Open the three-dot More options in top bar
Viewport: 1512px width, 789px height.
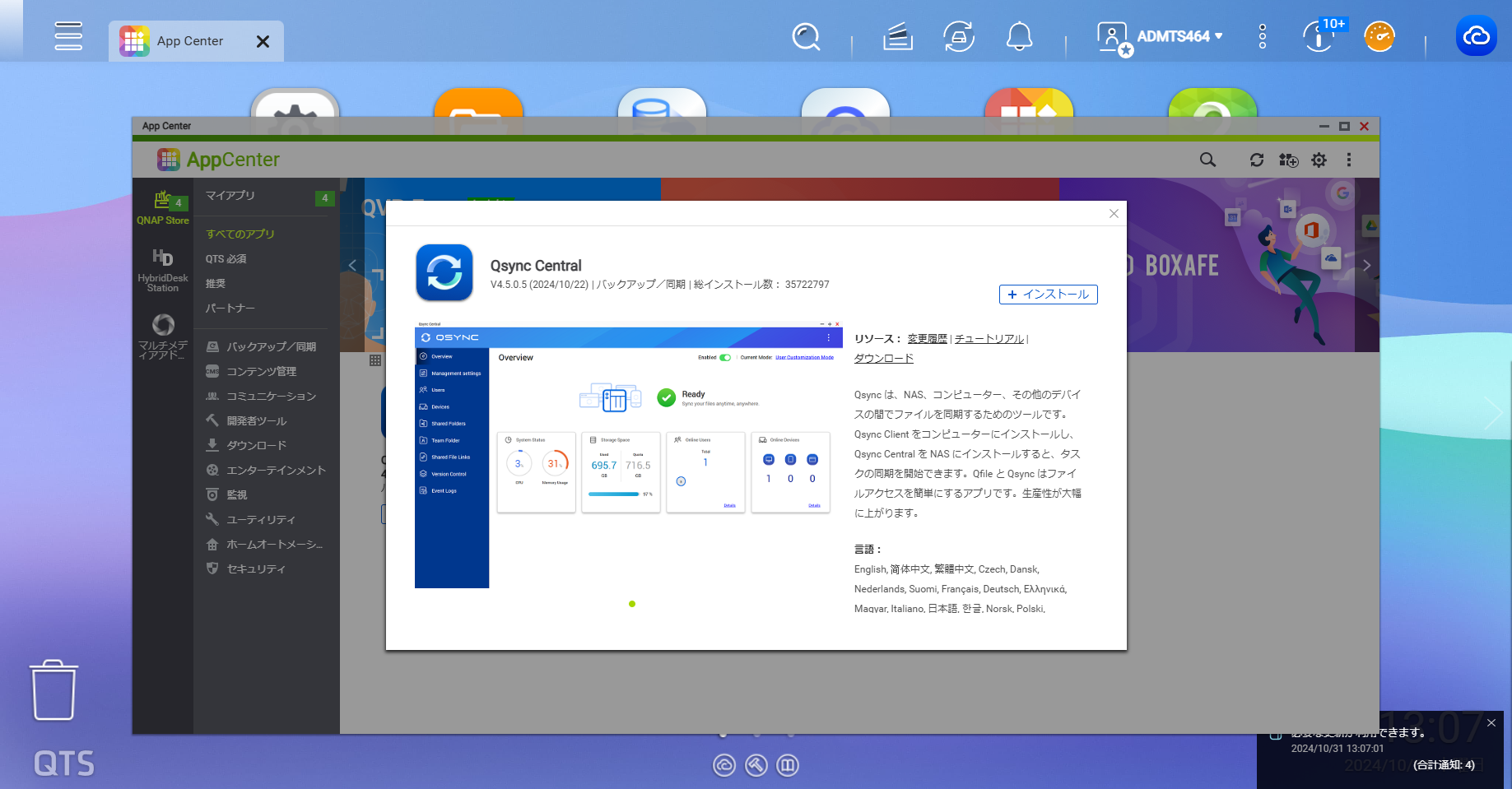coord(1263,36)
